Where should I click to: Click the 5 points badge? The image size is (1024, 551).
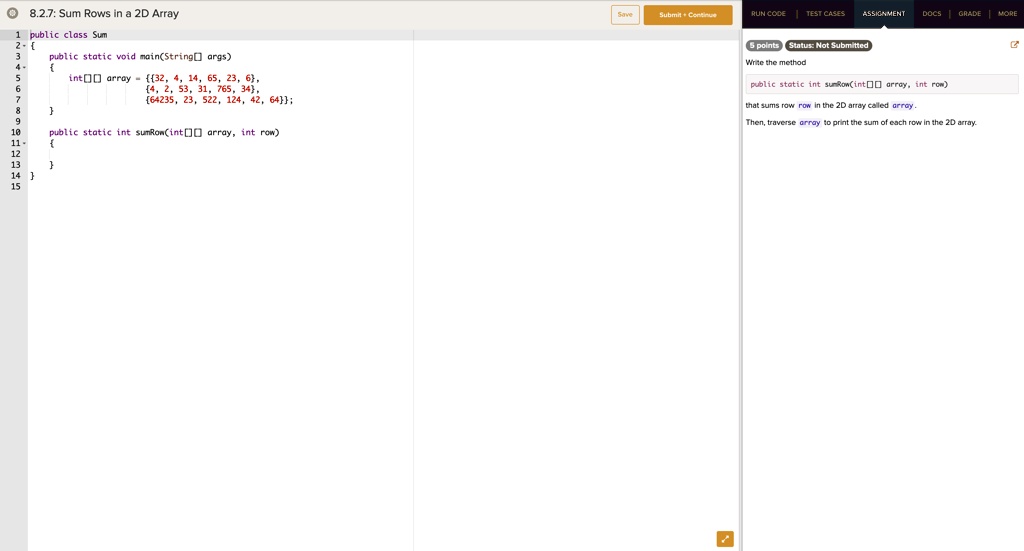point(764,46)
